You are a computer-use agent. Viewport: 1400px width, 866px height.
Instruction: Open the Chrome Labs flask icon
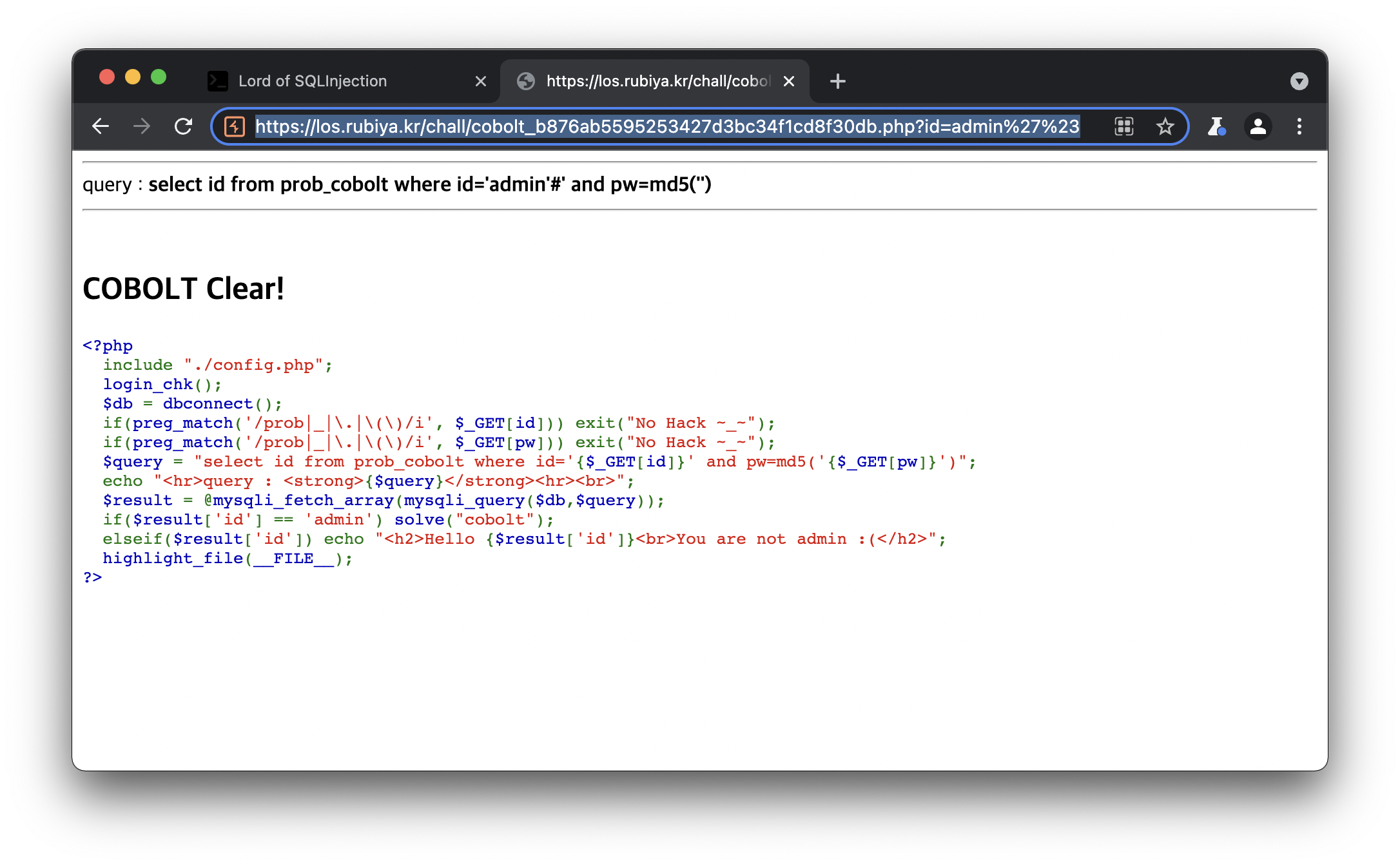(x=1216, y=126)
